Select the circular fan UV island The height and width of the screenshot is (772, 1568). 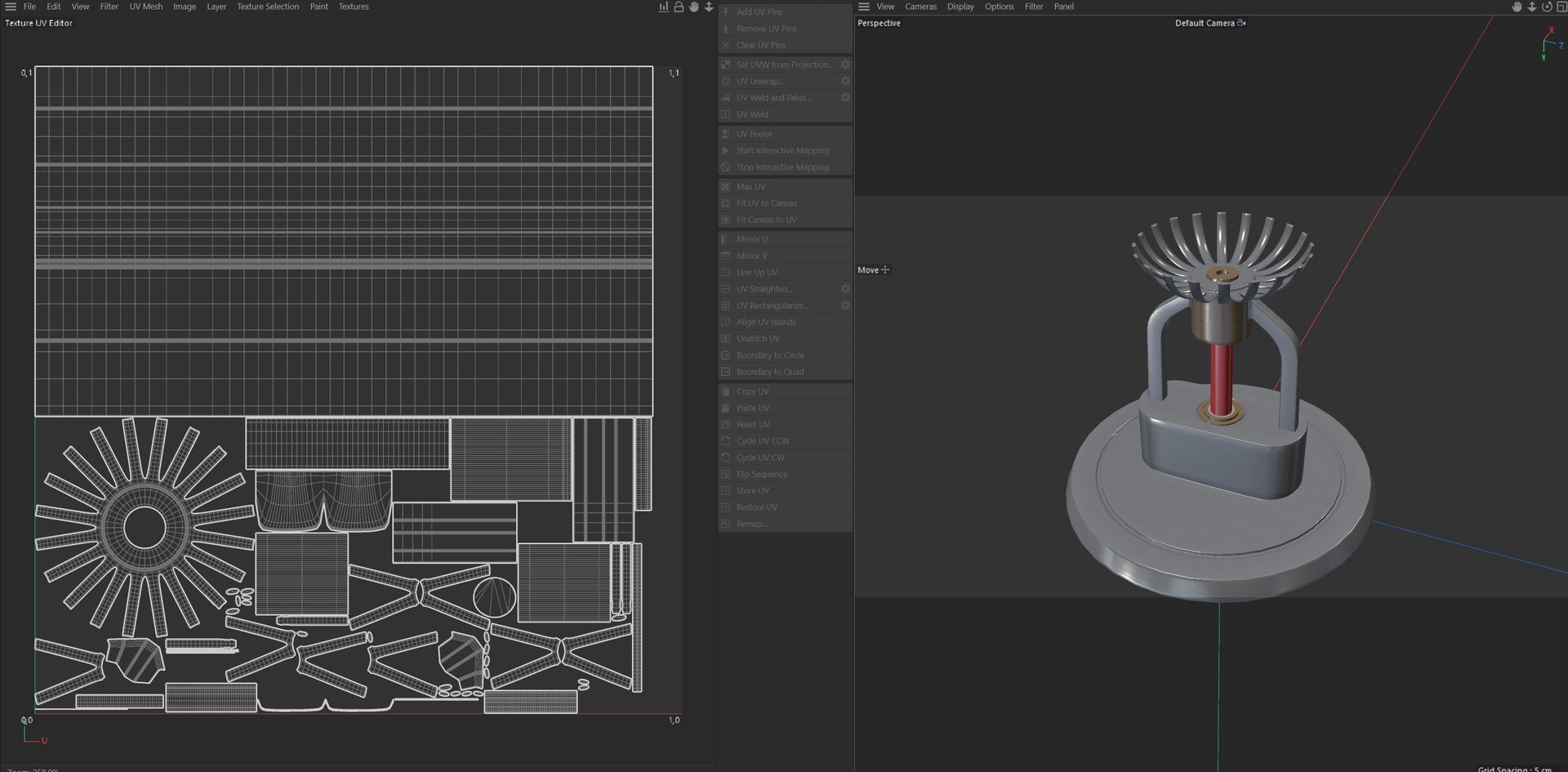[144, 527]
